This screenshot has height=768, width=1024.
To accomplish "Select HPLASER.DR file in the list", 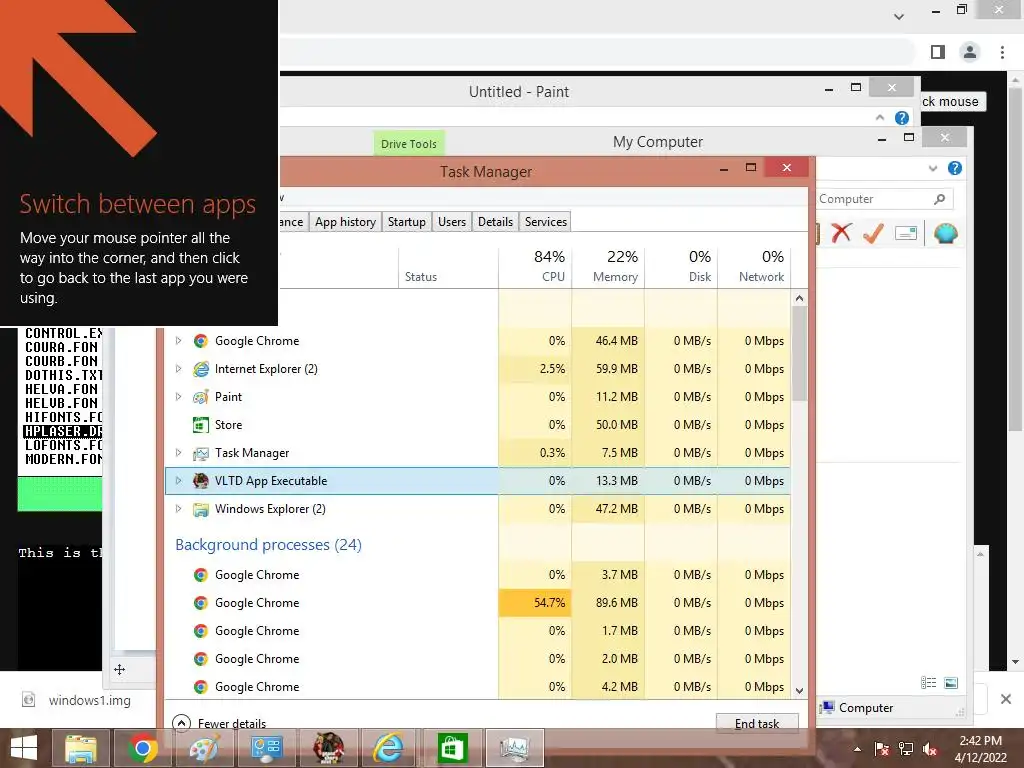I will click(x=63, y=431).
